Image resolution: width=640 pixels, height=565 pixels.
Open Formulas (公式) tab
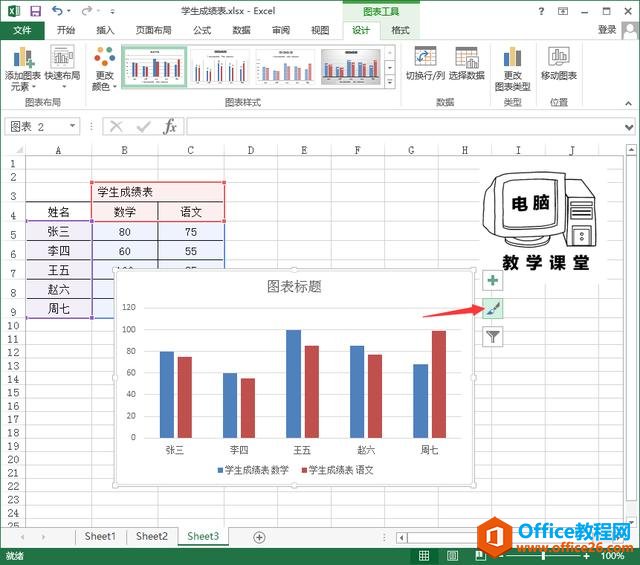(202, 30)
